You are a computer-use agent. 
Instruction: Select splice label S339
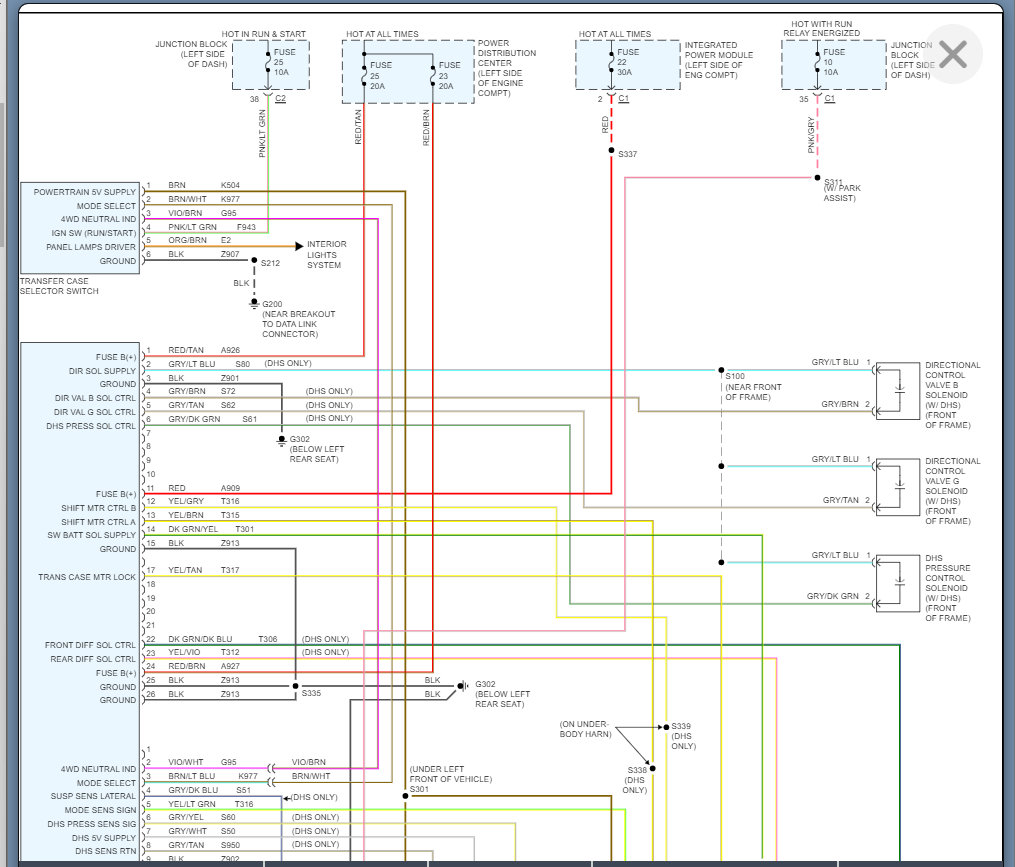pyautogui.click(x=681, y=726)
